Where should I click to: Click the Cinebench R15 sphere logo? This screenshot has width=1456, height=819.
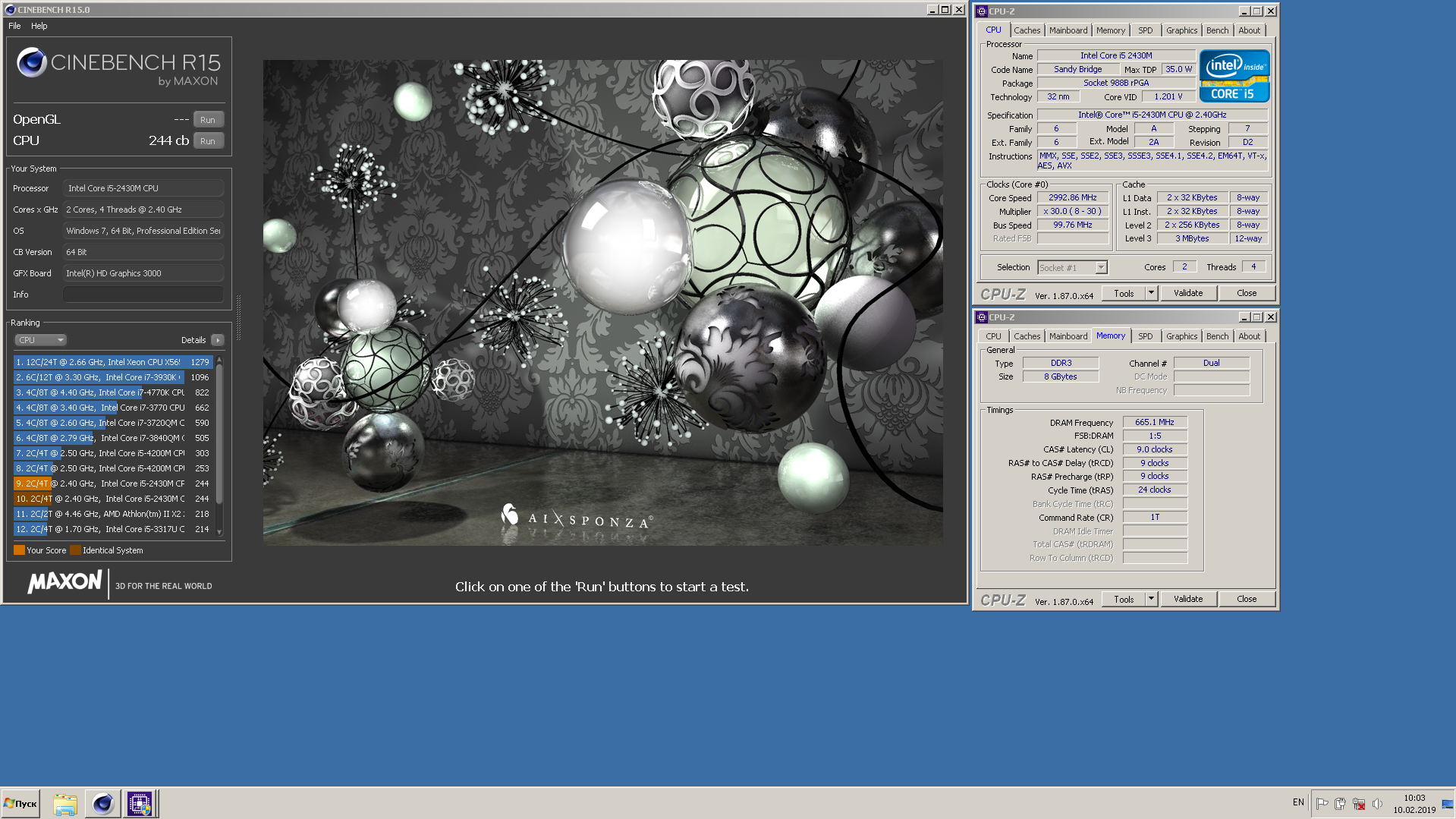(x=32, y=62)
